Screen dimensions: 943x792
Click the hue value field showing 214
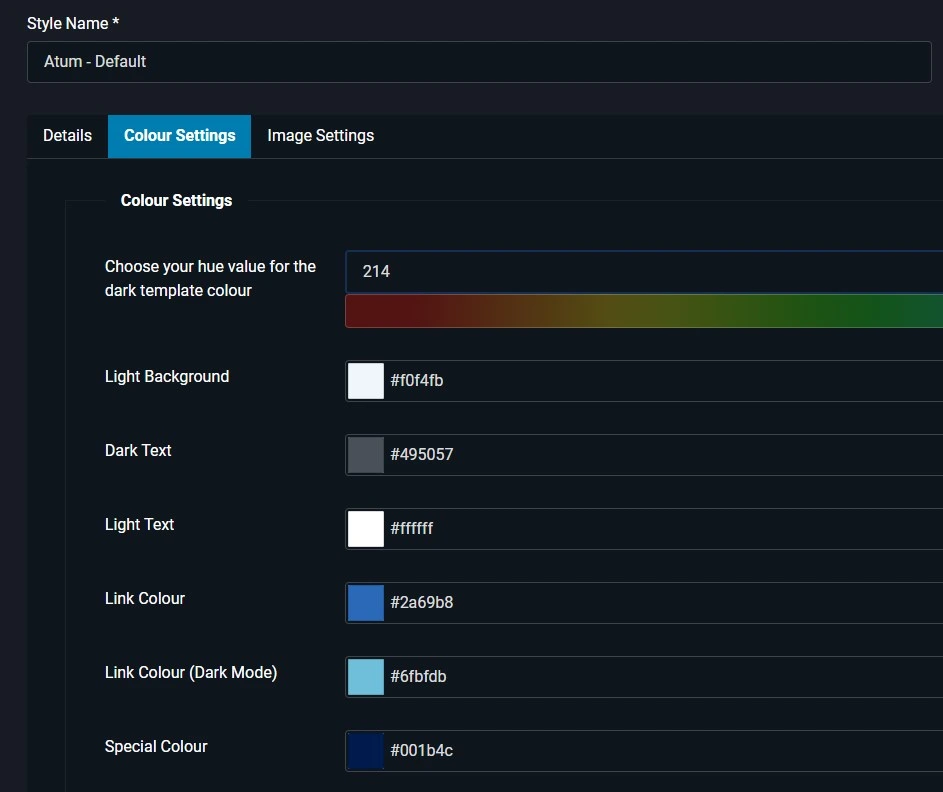[644, 272]
